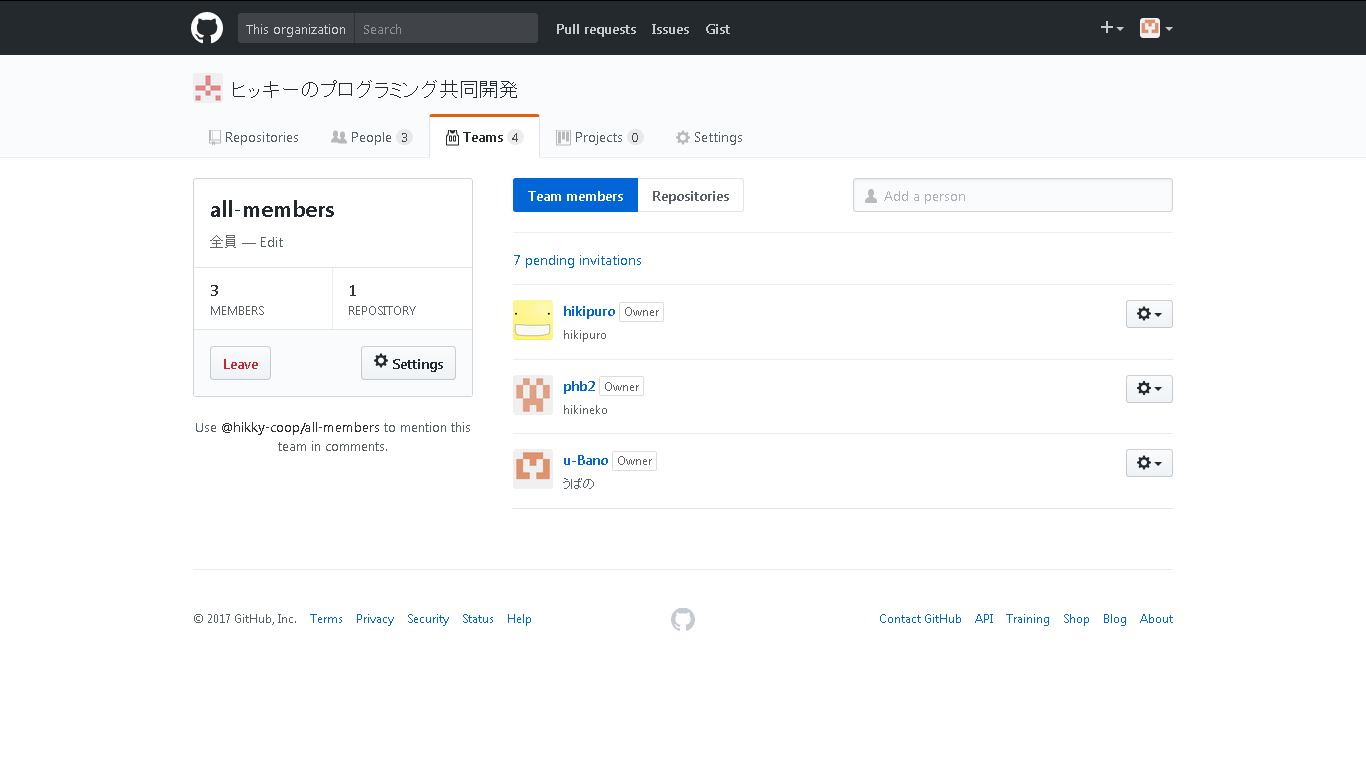The height and width of the screenshot is (768, 1366).
Task: Click the u-Bano avatar image
Action: tap(533, 469)
